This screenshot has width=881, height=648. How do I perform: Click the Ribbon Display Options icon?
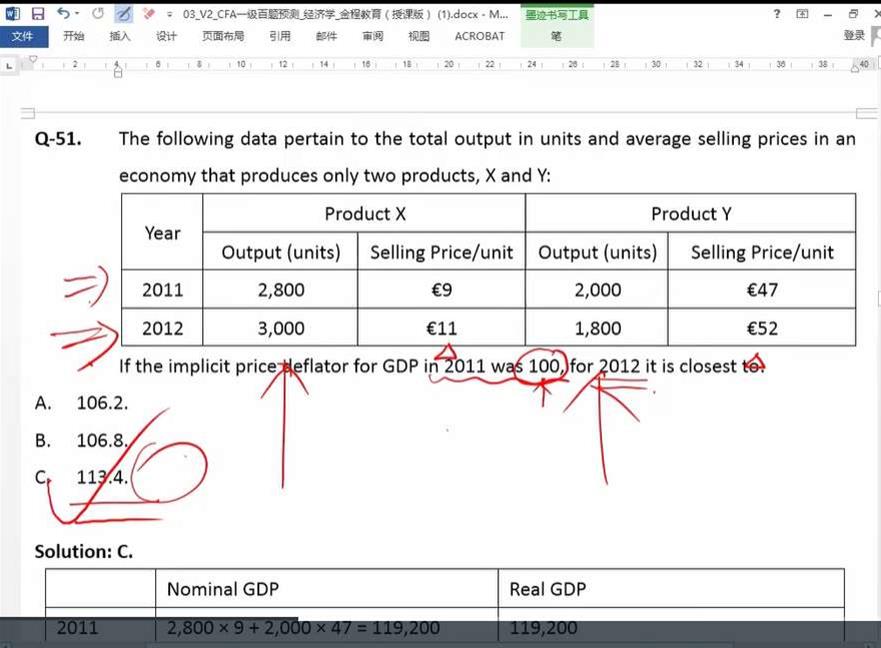coord(802,14)
